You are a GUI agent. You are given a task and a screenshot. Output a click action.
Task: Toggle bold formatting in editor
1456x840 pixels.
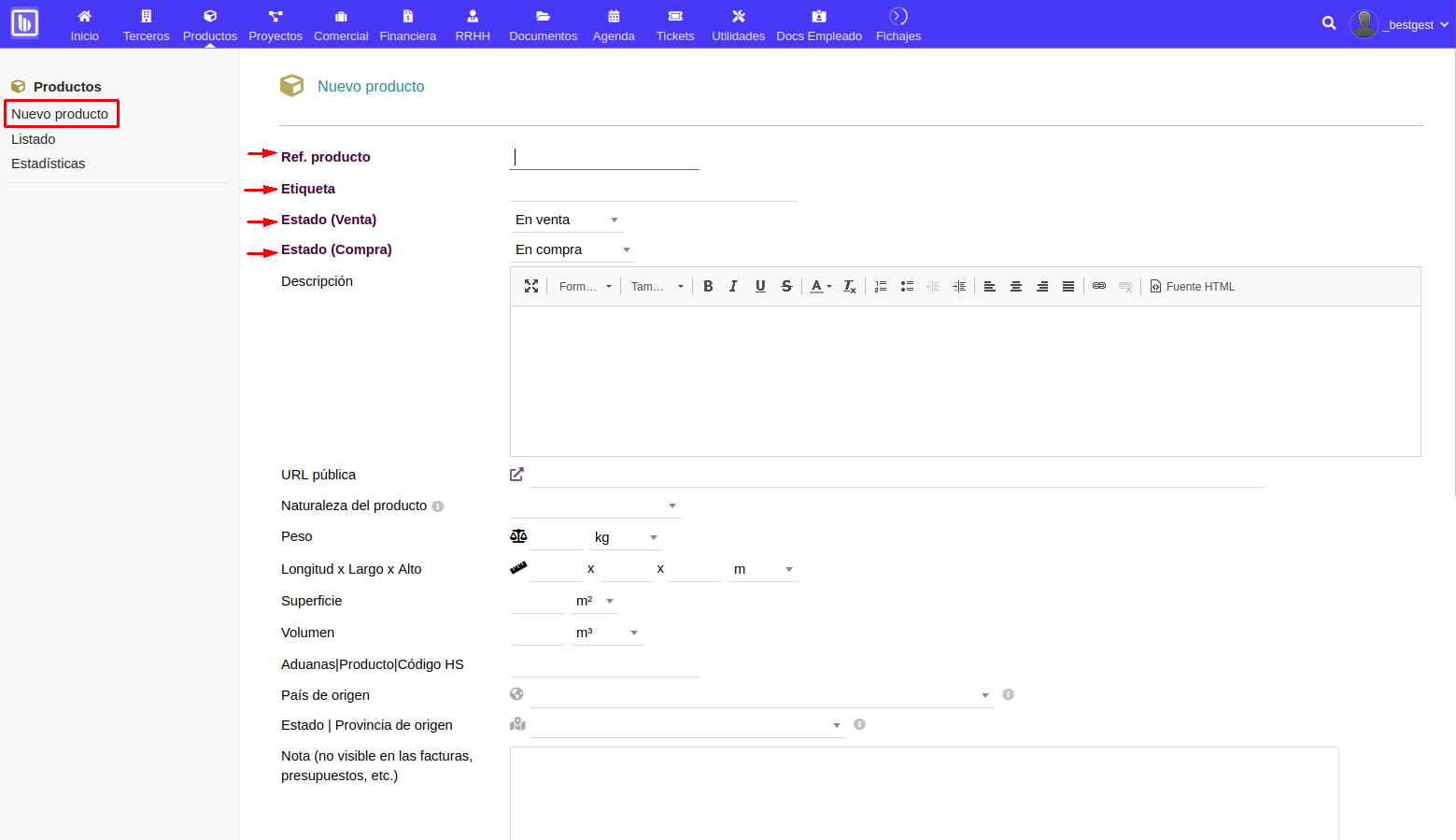coord(708,286)
